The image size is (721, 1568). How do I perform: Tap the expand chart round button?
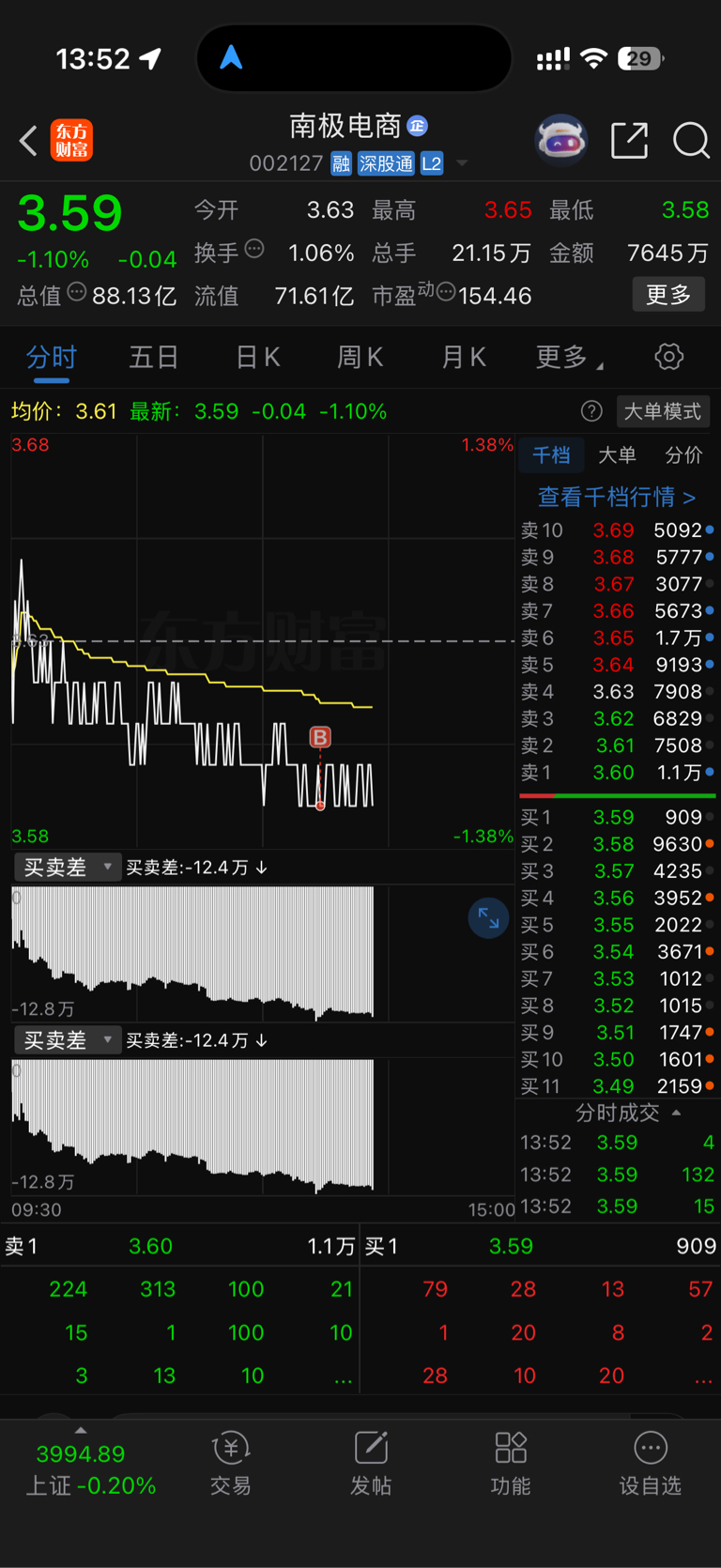click(488, 917)
